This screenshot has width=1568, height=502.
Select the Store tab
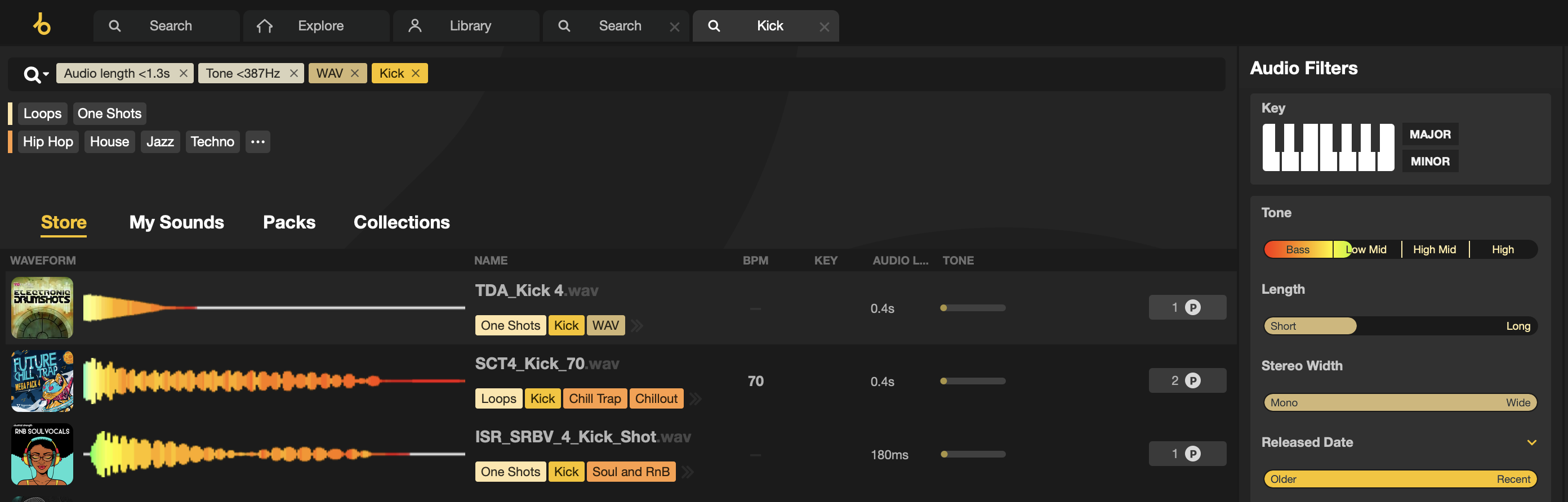point(64,223)
